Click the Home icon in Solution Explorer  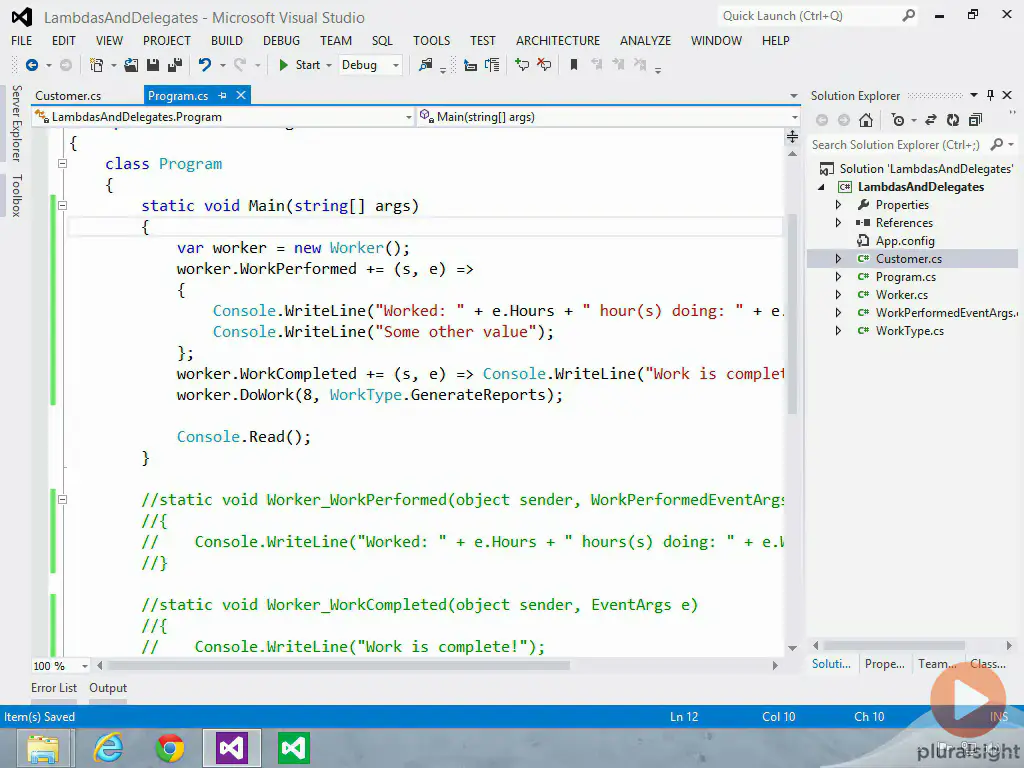pos(866,120)
